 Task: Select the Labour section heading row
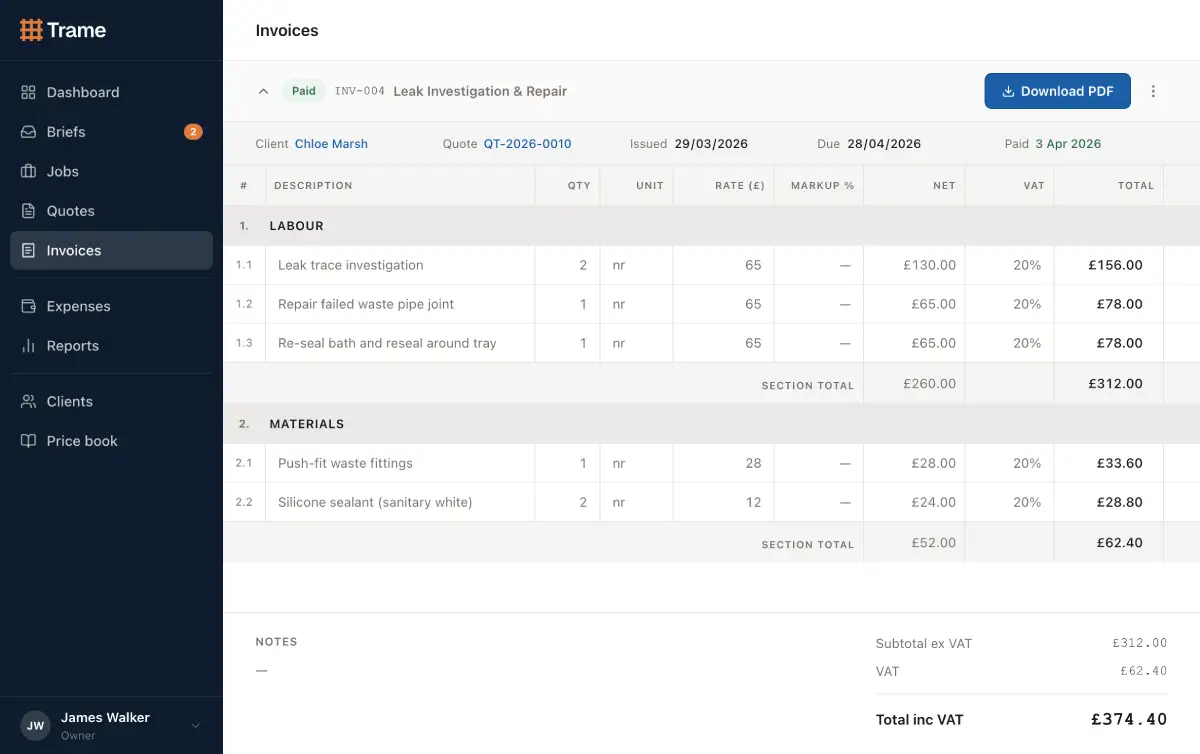(x=711, y=226)
